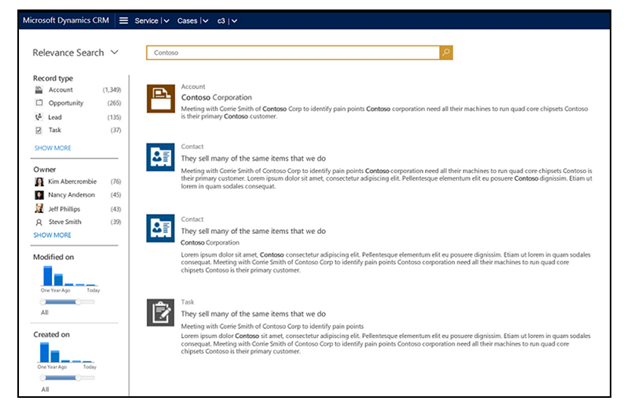The width and height of the screenshot is (624, 416).
Task: Click the Contoso Corporation subtitle under second Contact
Action: coord(210,242)
